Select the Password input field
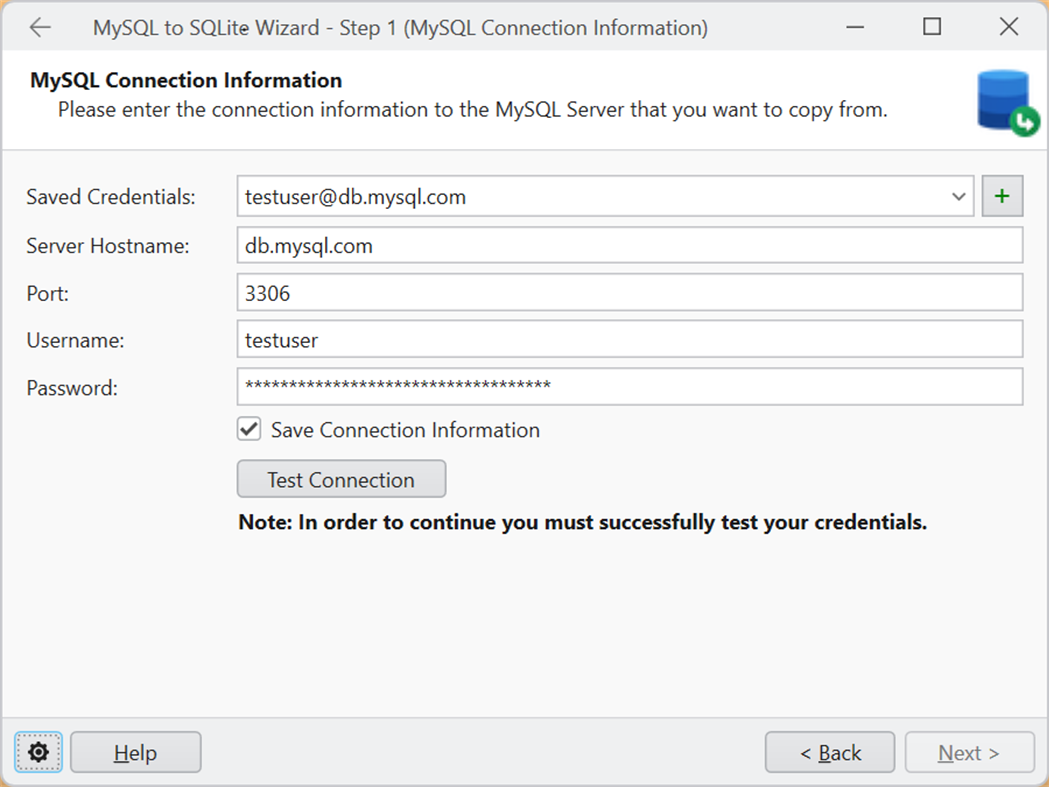The height and width of the screenshot is (787, 1049). click(x=629, y=387)
